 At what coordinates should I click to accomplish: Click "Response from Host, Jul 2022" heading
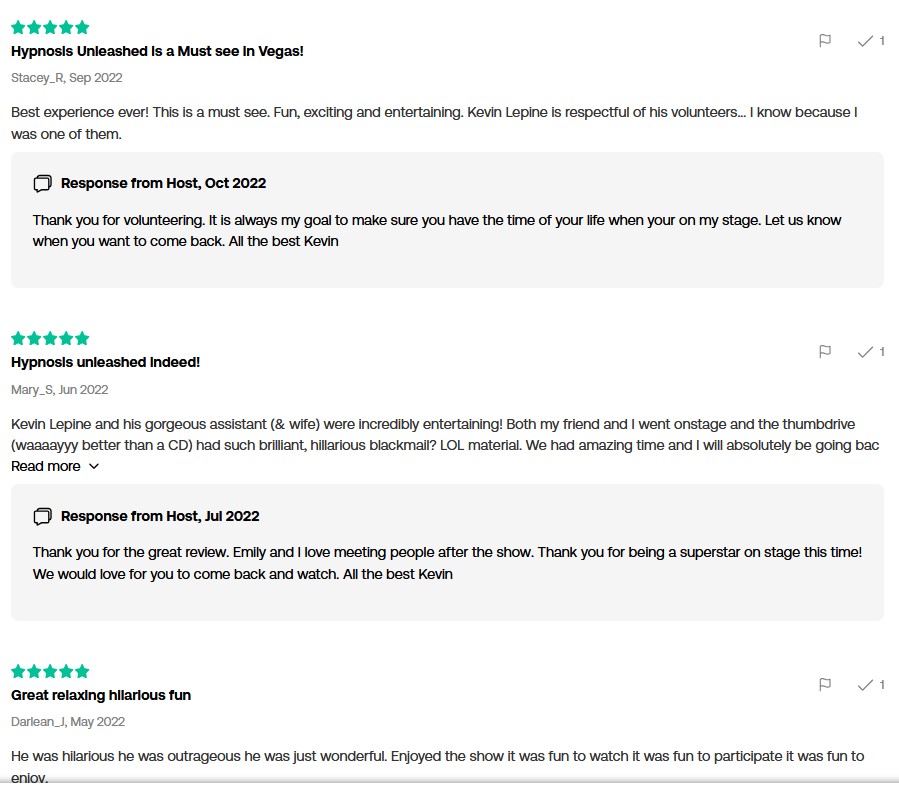coord(160,517)
